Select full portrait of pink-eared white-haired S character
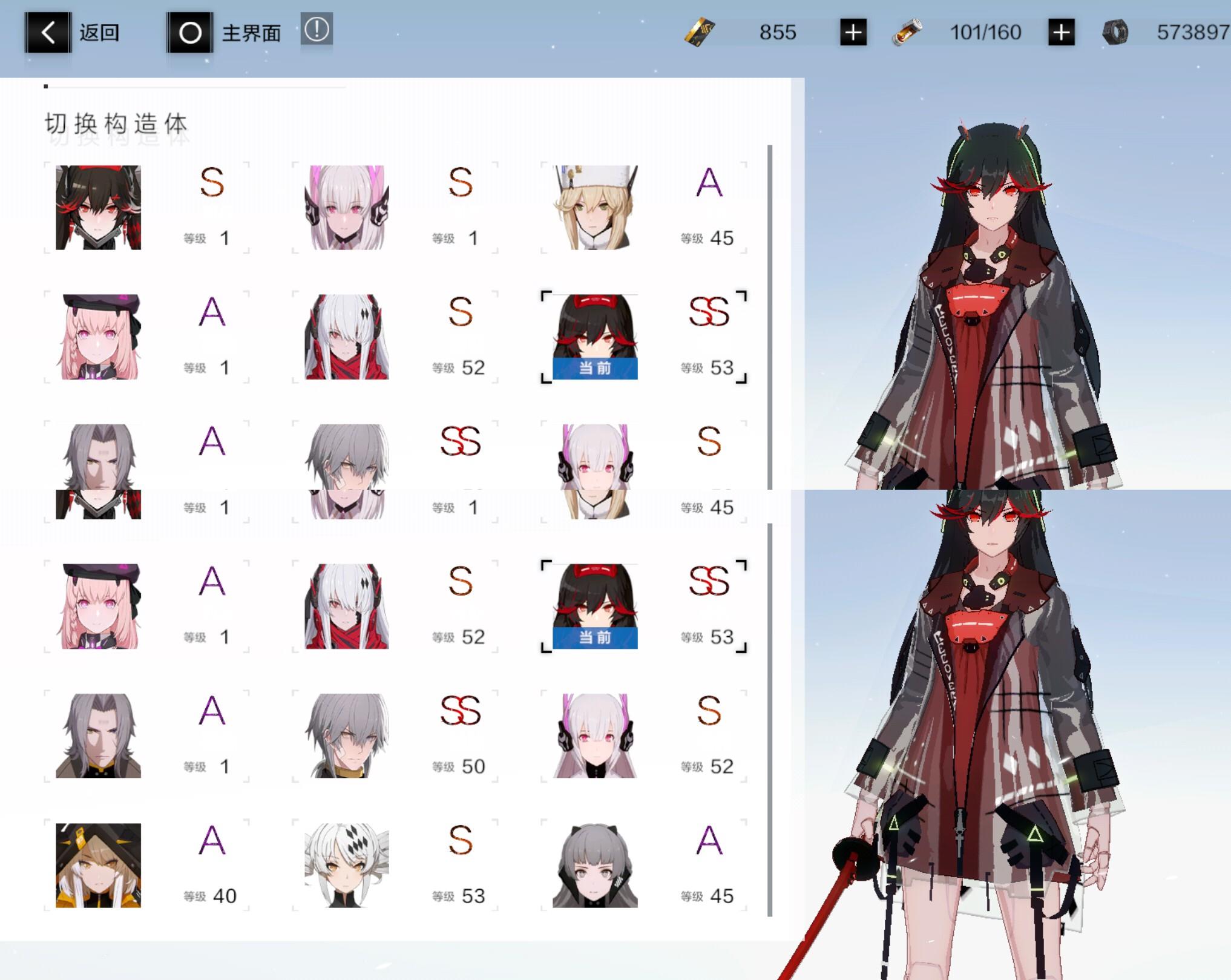Screen dimensions: 1231x980 click(347, 208)
